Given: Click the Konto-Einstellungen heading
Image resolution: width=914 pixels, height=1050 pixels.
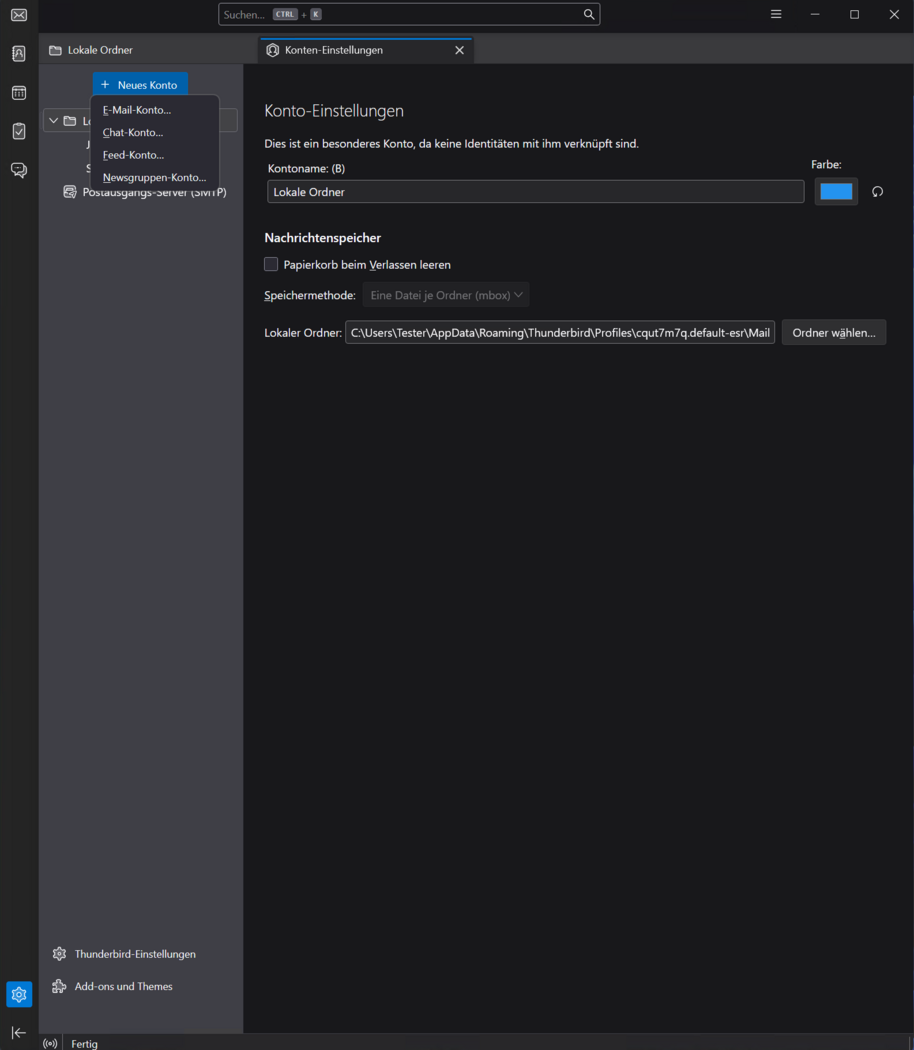Looking at the screenshot, I should pos(334,110).
